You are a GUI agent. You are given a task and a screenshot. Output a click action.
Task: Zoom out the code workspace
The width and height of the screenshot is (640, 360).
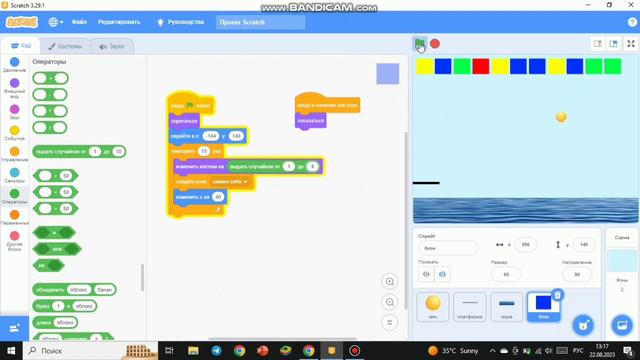[x=389, y=302]
